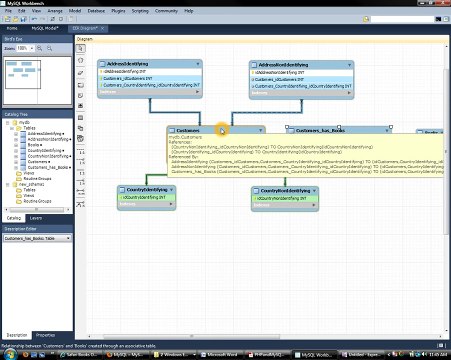Toggle the diagram grid toolbar icon
The image size is (451, 360).
pos(53,19)
